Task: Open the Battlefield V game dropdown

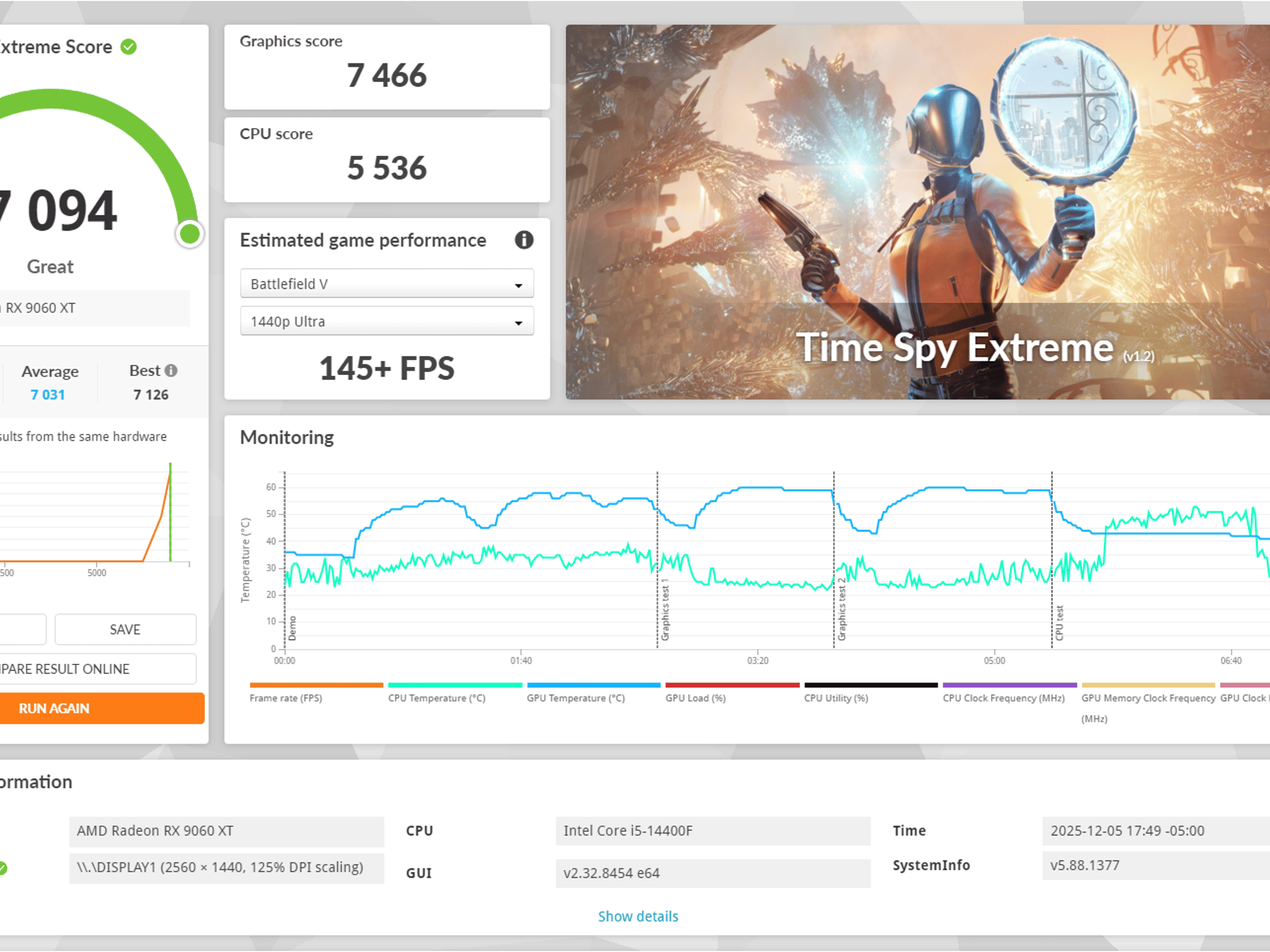Action: [x=386, y=284]
